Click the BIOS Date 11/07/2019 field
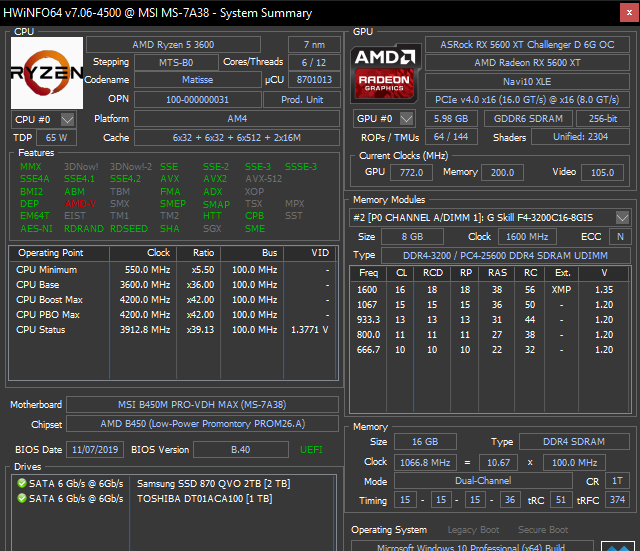640x551 pixels. coord(95,450)
